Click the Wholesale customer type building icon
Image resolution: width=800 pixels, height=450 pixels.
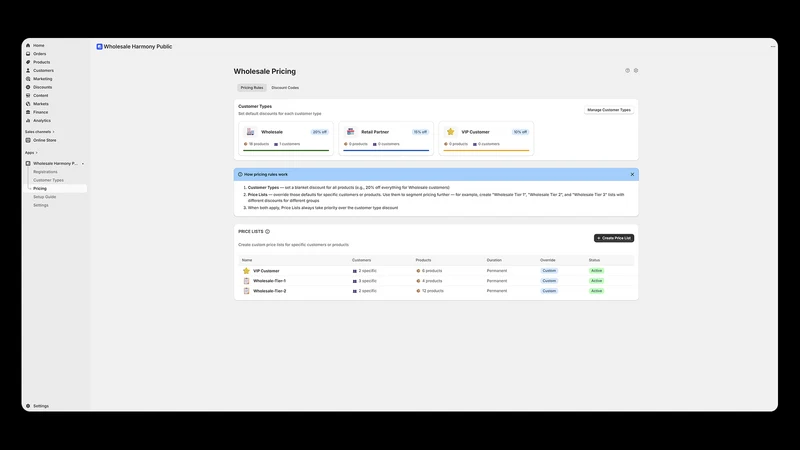(251, 132)
